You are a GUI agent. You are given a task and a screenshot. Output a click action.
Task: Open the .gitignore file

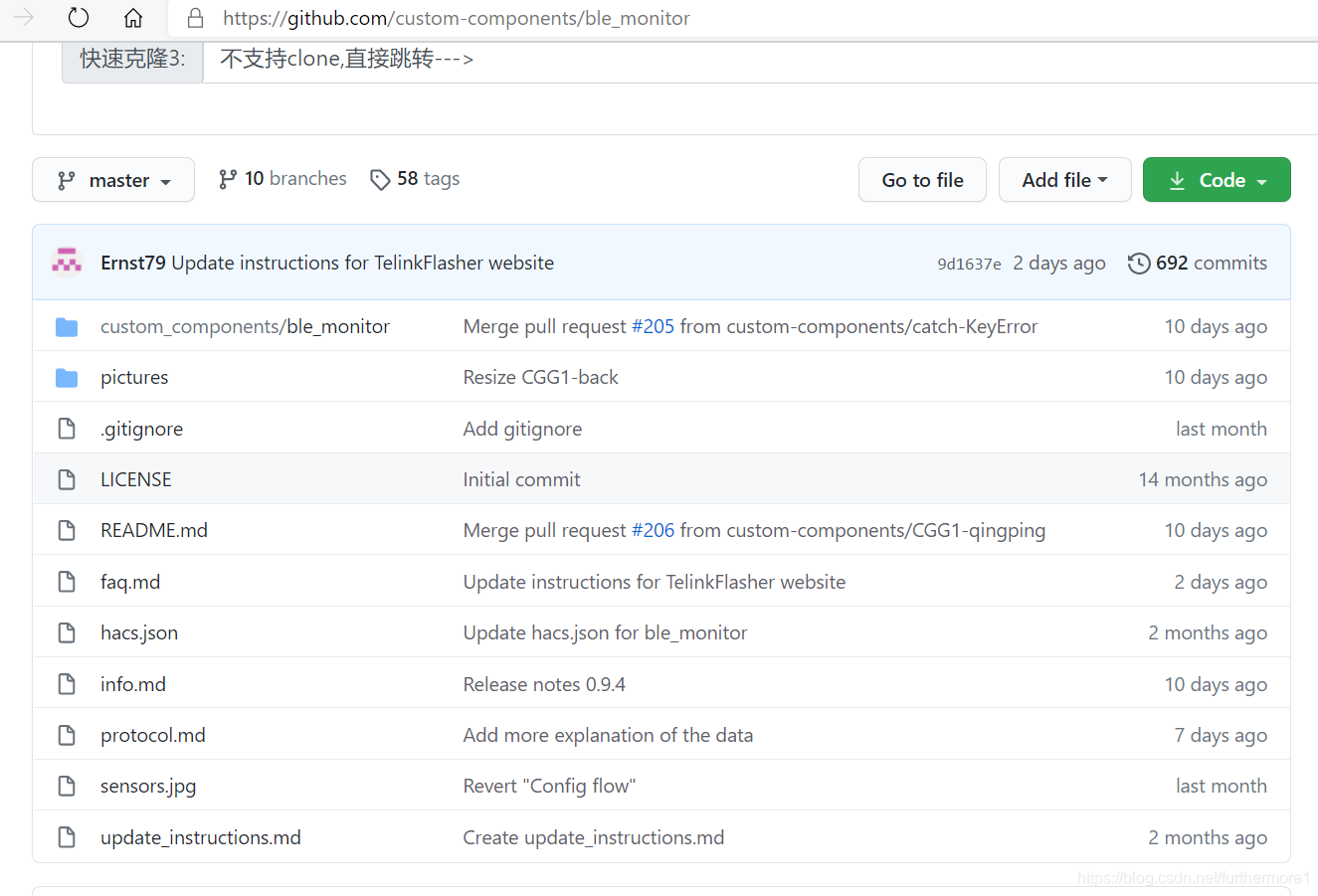(x=141, y=429)
